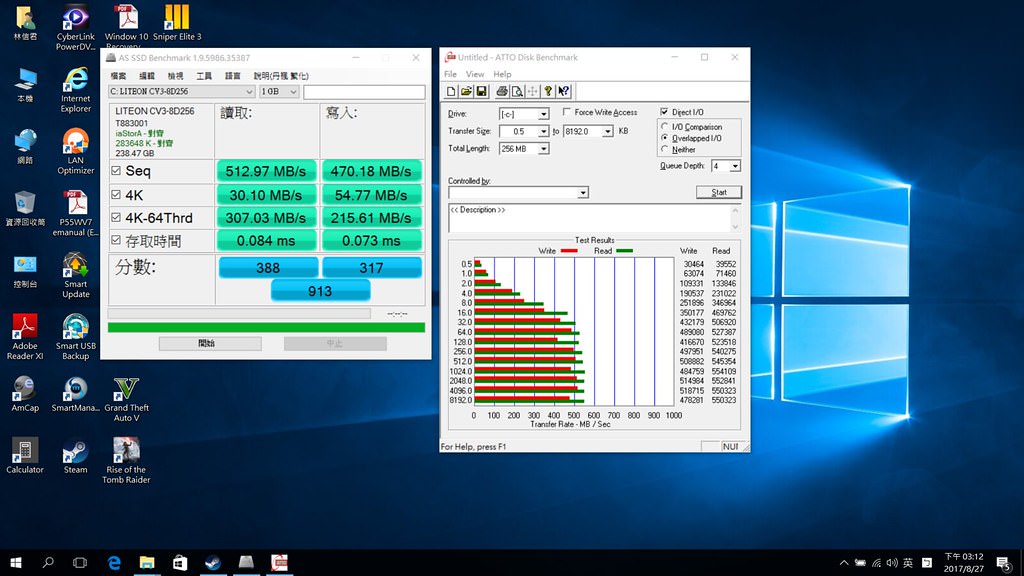Open the AS SSD 檔案 (File) menu

coord(118,76)
